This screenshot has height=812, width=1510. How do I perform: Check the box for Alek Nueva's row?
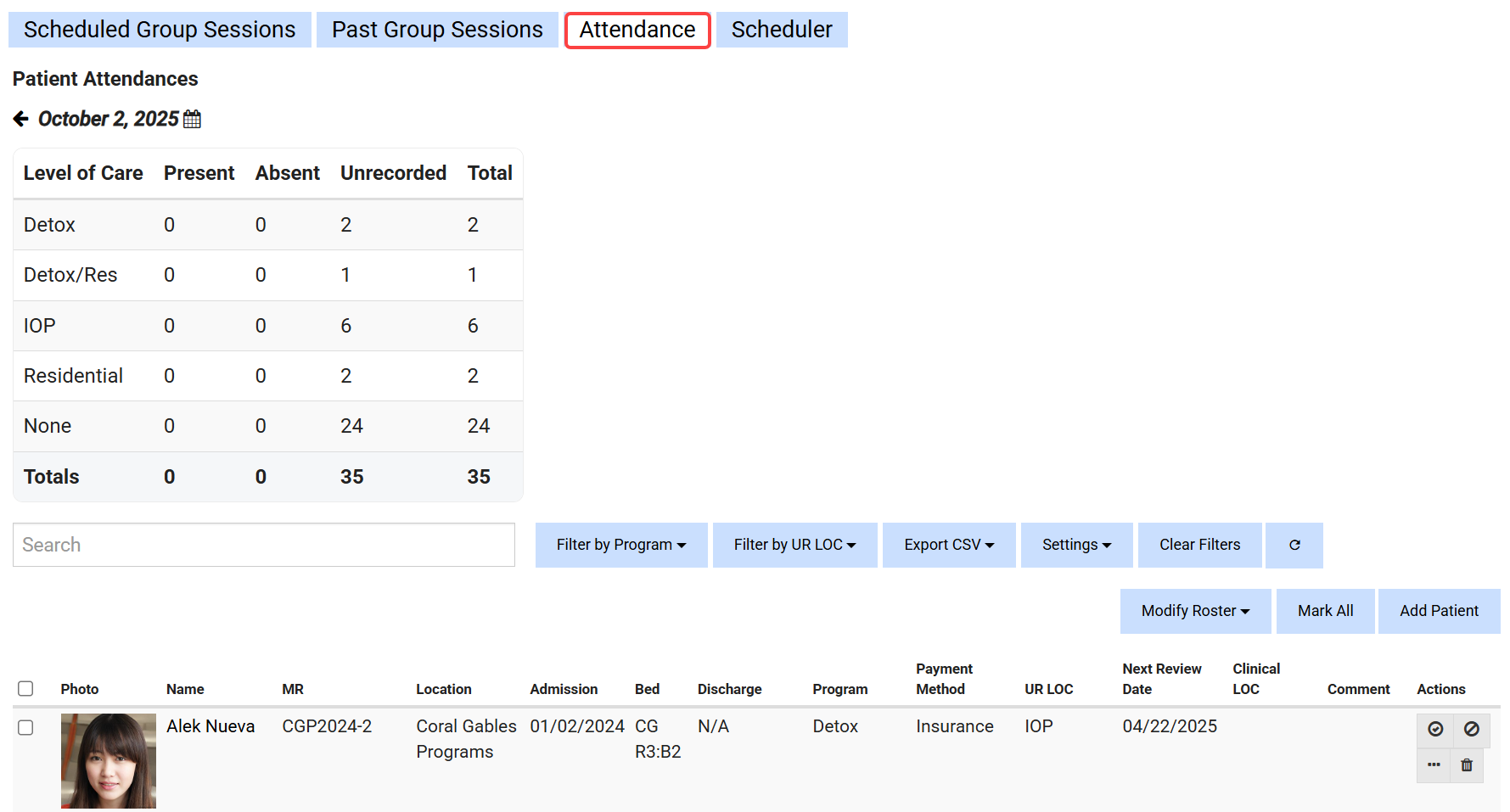click(x=25, y=727)
